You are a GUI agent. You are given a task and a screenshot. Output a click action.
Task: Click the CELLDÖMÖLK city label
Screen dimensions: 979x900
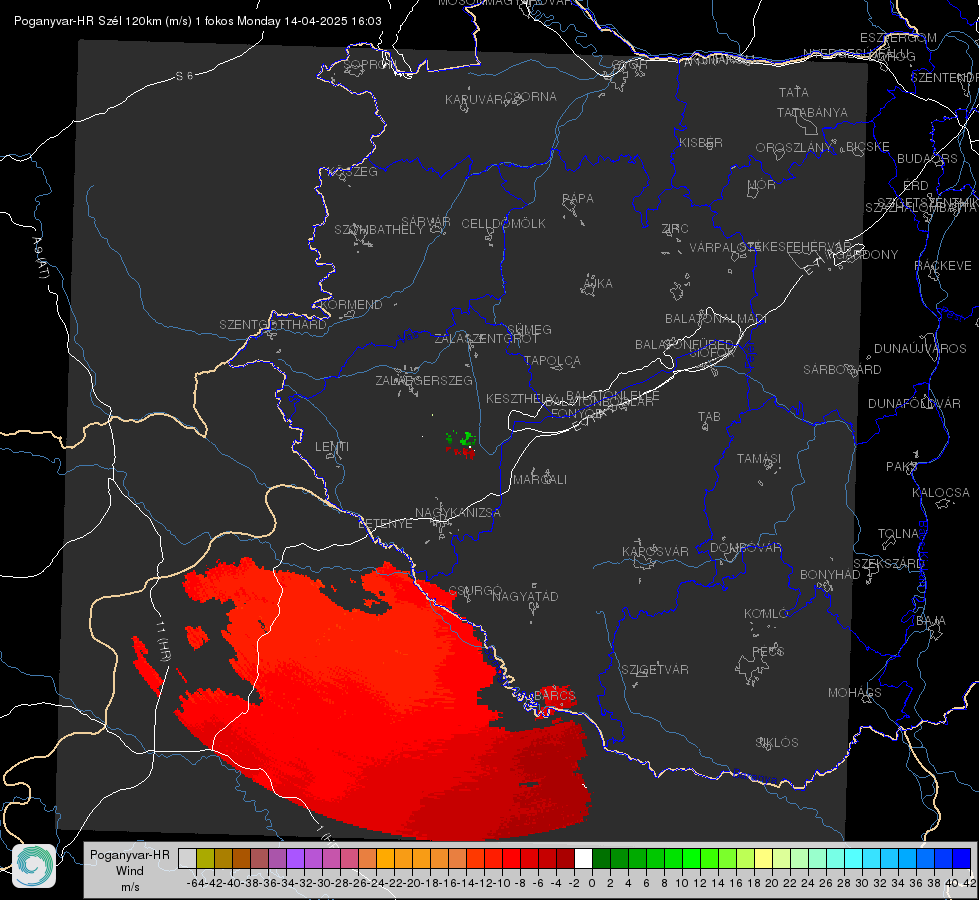(x=503, y=224)
